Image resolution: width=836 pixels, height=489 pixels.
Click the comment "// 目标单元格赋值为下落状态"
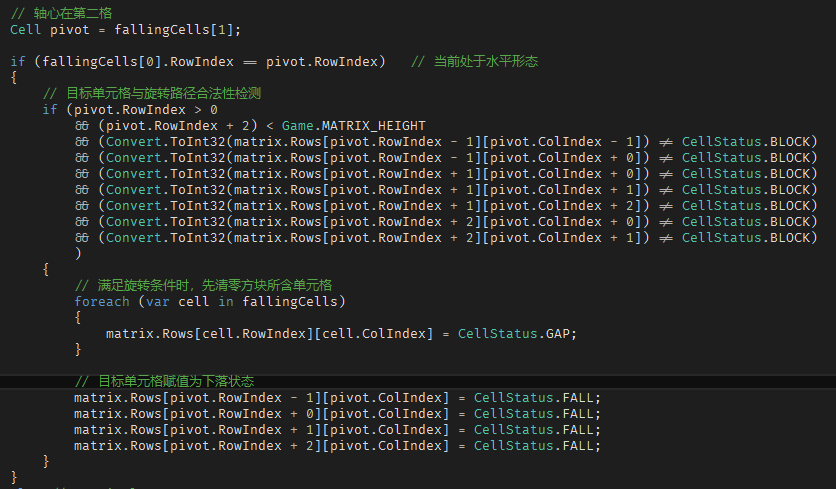(164, 381)
